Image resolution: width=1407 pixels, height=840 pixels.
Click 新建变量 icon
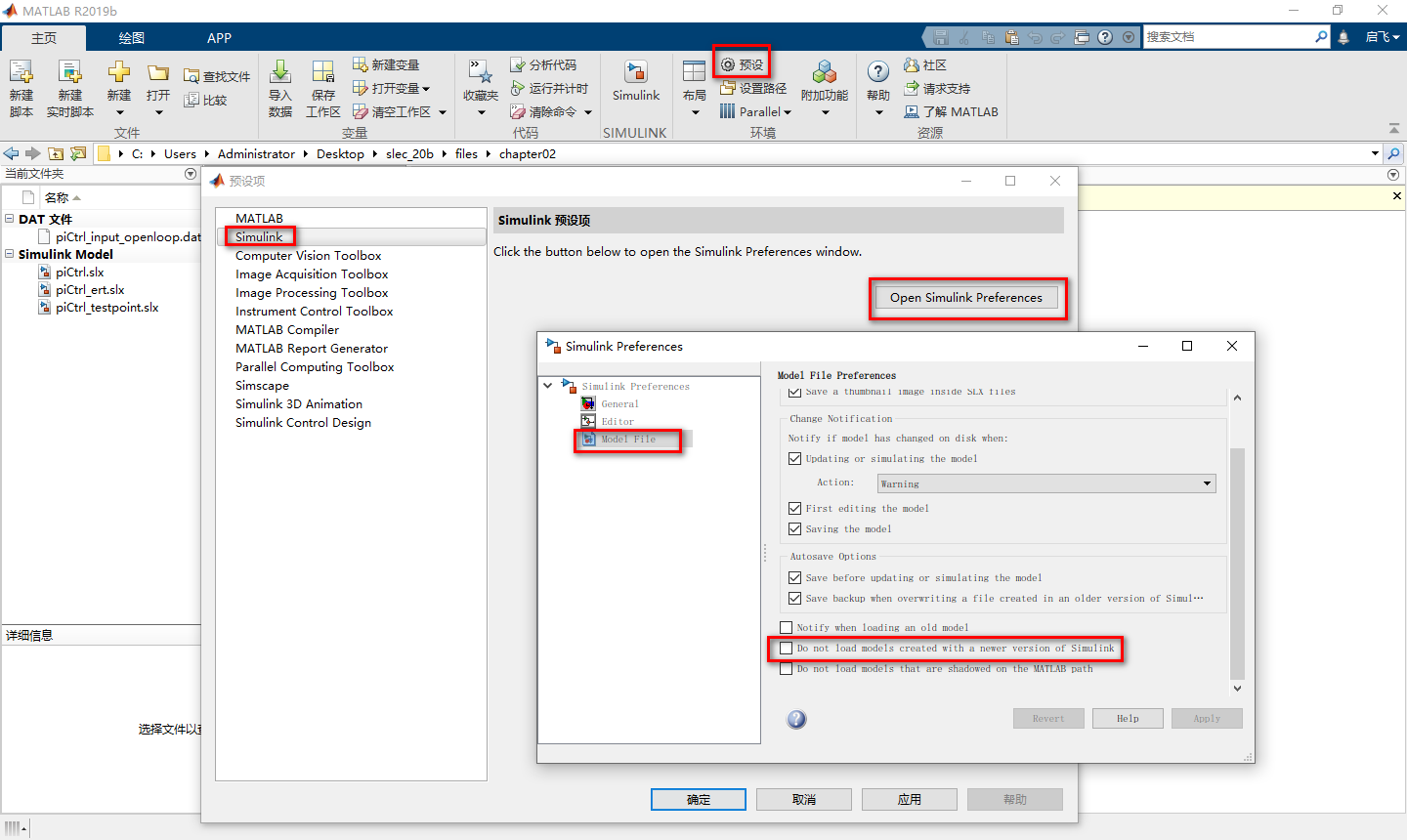coord(361,64)
